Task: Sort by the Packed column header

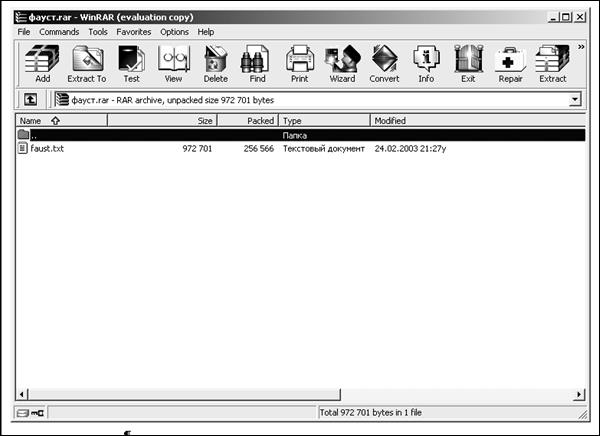Action: pyautogui.click(x=248, y=121)
